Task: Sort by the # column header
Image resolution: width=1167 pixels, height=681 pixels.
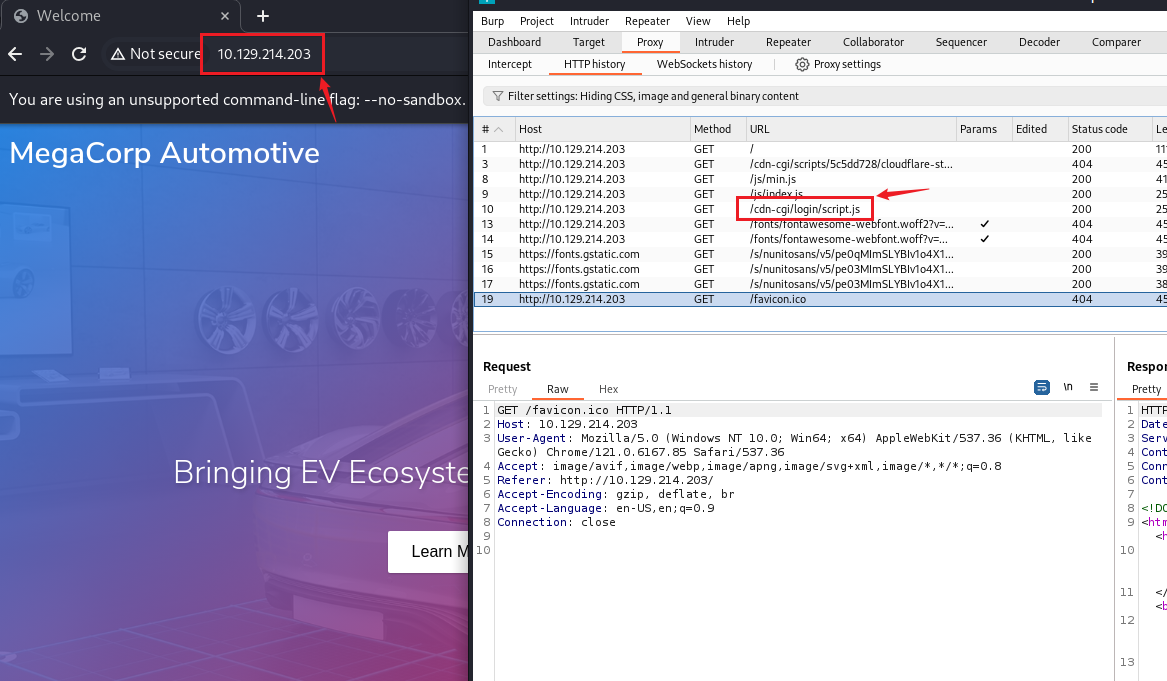Action: coord(492,130)
